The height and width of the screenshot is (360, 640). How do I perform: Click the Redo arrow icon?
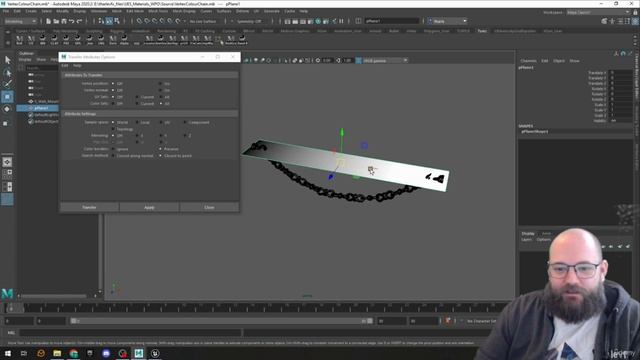pyautogui.click(x=80, y=21)
